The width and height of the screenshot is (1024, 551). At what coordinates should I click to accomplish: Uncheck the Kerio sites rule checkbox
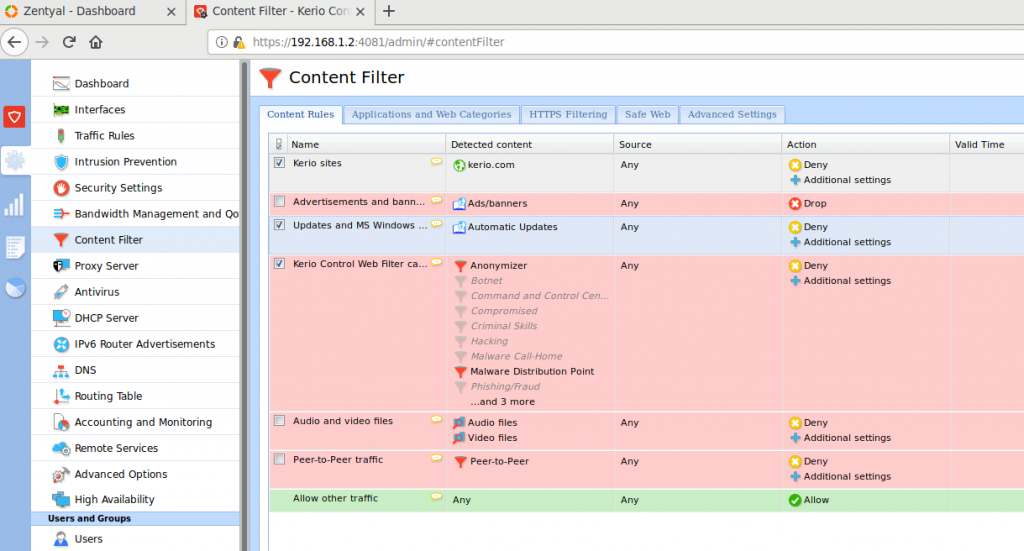[x=280, y=163]
